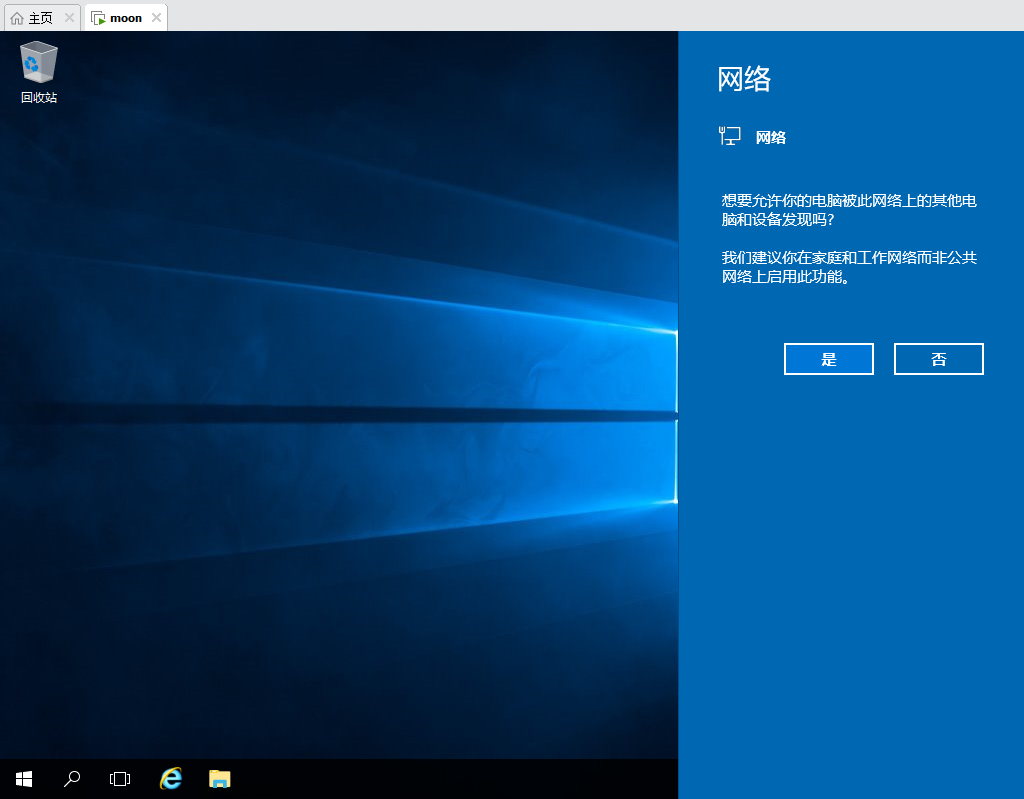
Task: Click the taskbar search magnifier
Action: tap(72, 779)
